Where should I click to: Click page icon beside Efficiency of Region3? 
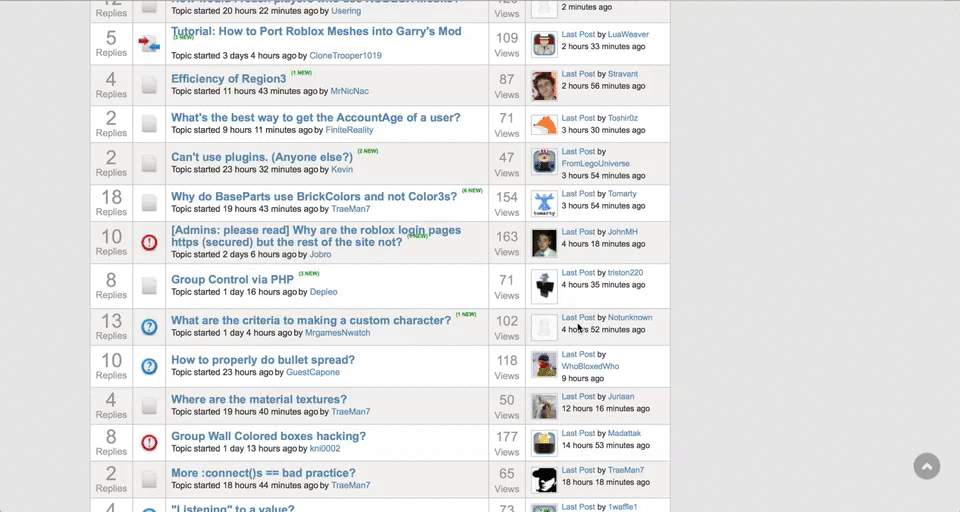pos(149,85)
